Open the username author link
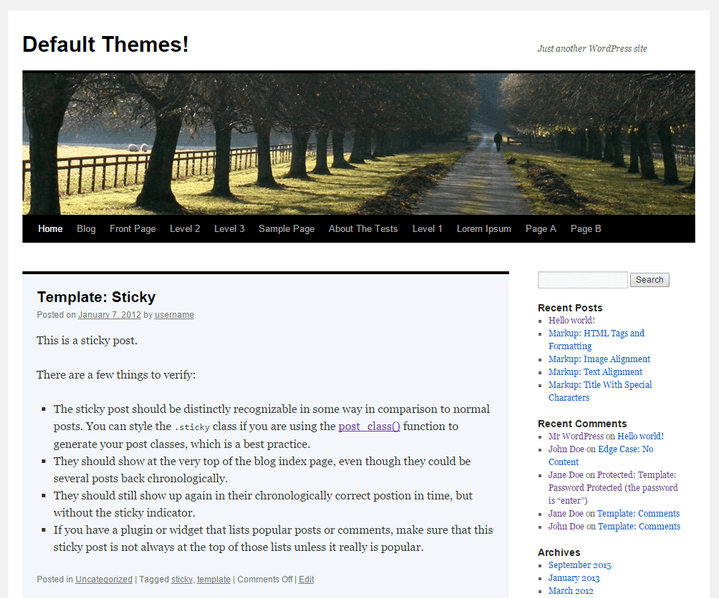 [174, 315]
